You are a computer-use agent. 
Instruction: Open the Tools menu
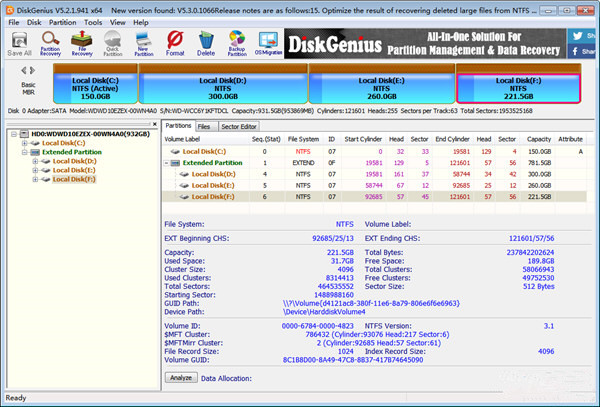(93, 20)
